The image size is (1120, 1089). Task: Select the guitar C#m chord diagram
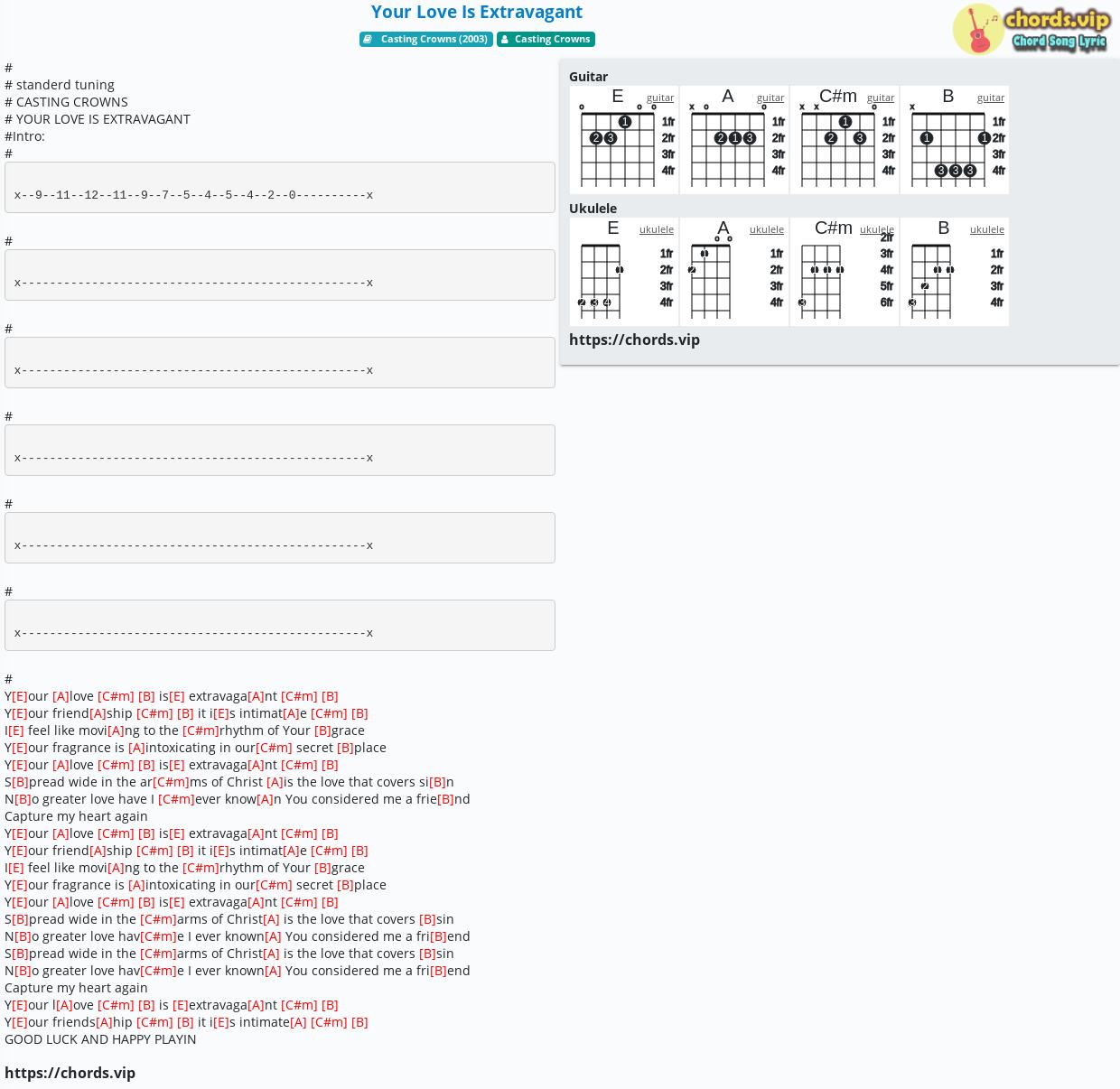[845, 140]
